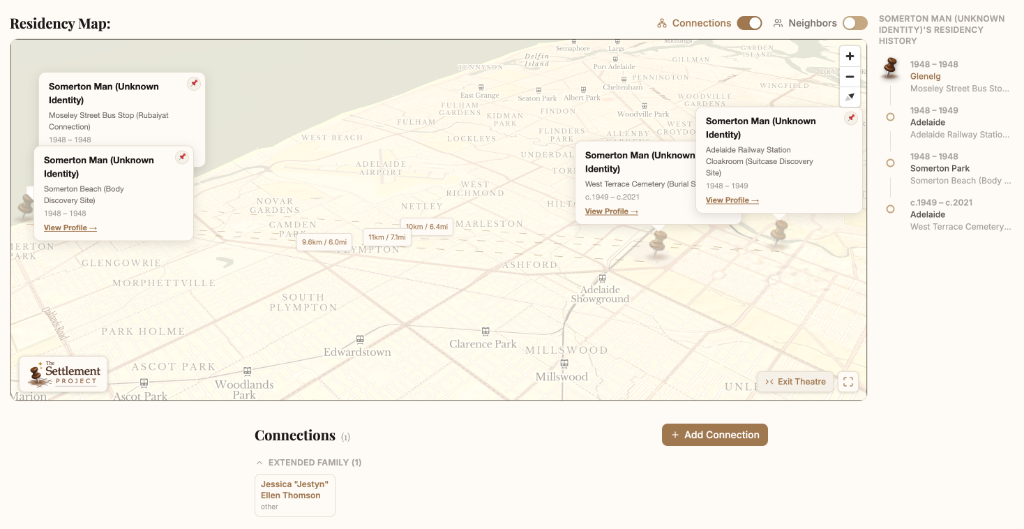Click the Connections section heading

(295, 436)
